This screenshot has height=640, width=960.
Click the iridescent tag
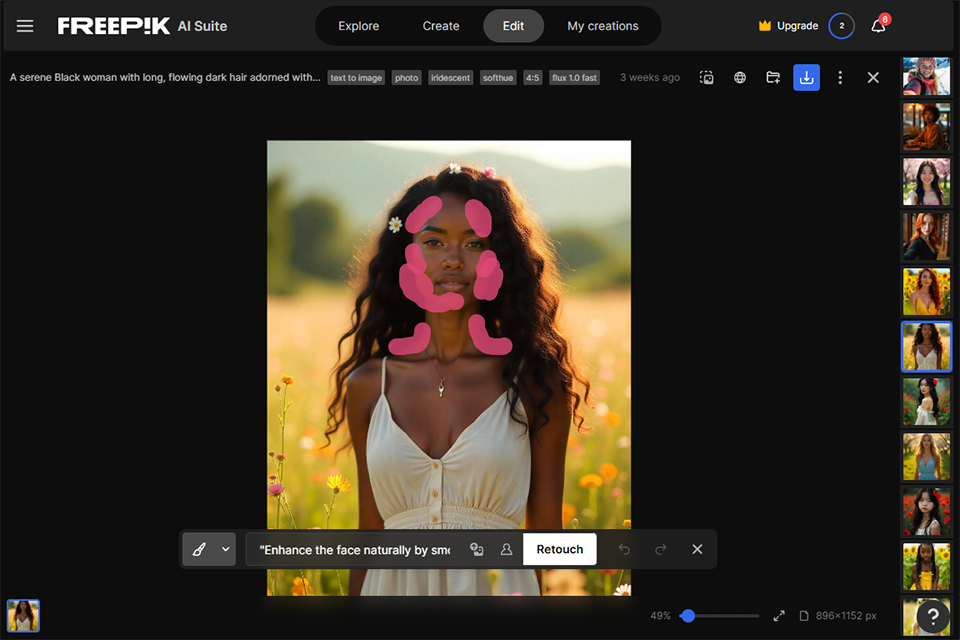pyautogui.click(x=451, y=78)
